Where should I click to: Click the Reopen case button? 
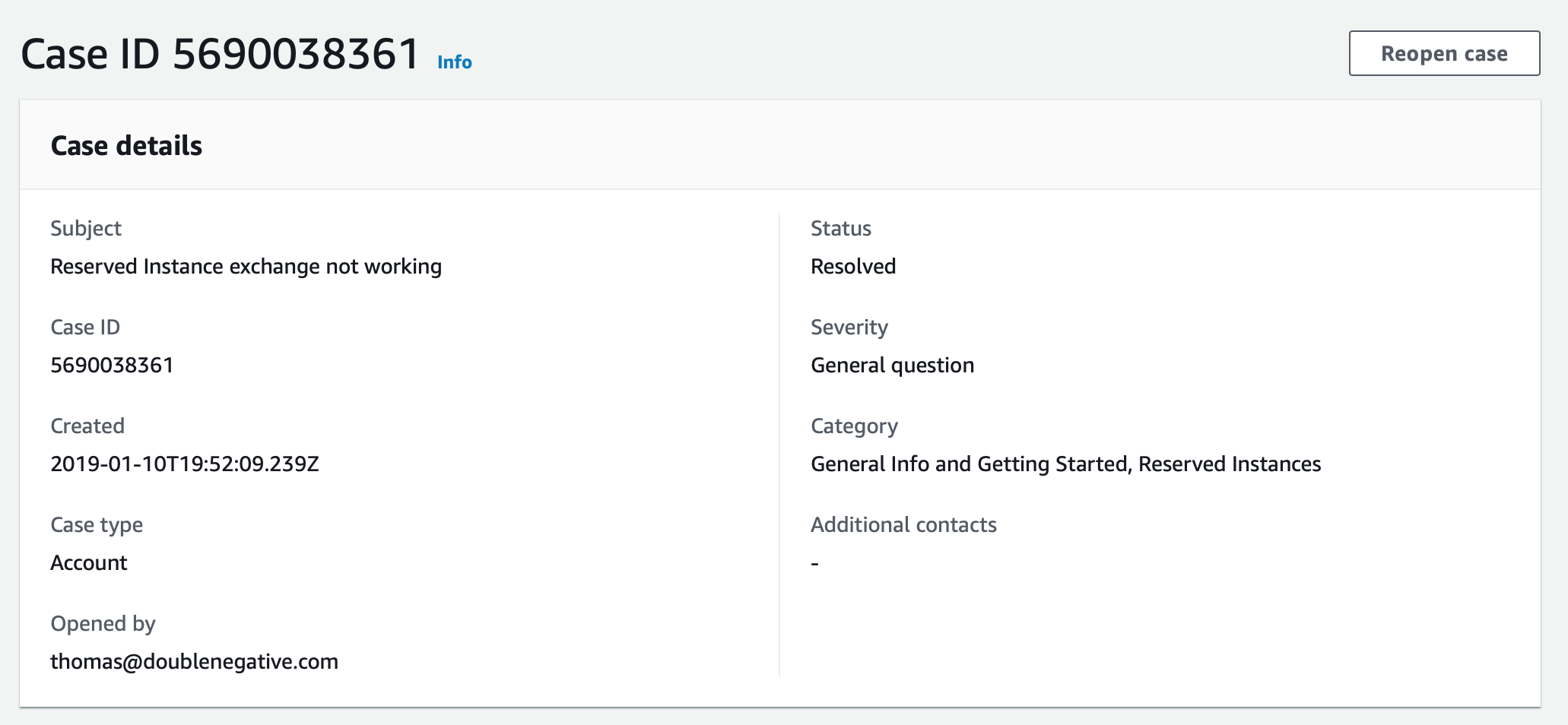tap(1444, 53)
